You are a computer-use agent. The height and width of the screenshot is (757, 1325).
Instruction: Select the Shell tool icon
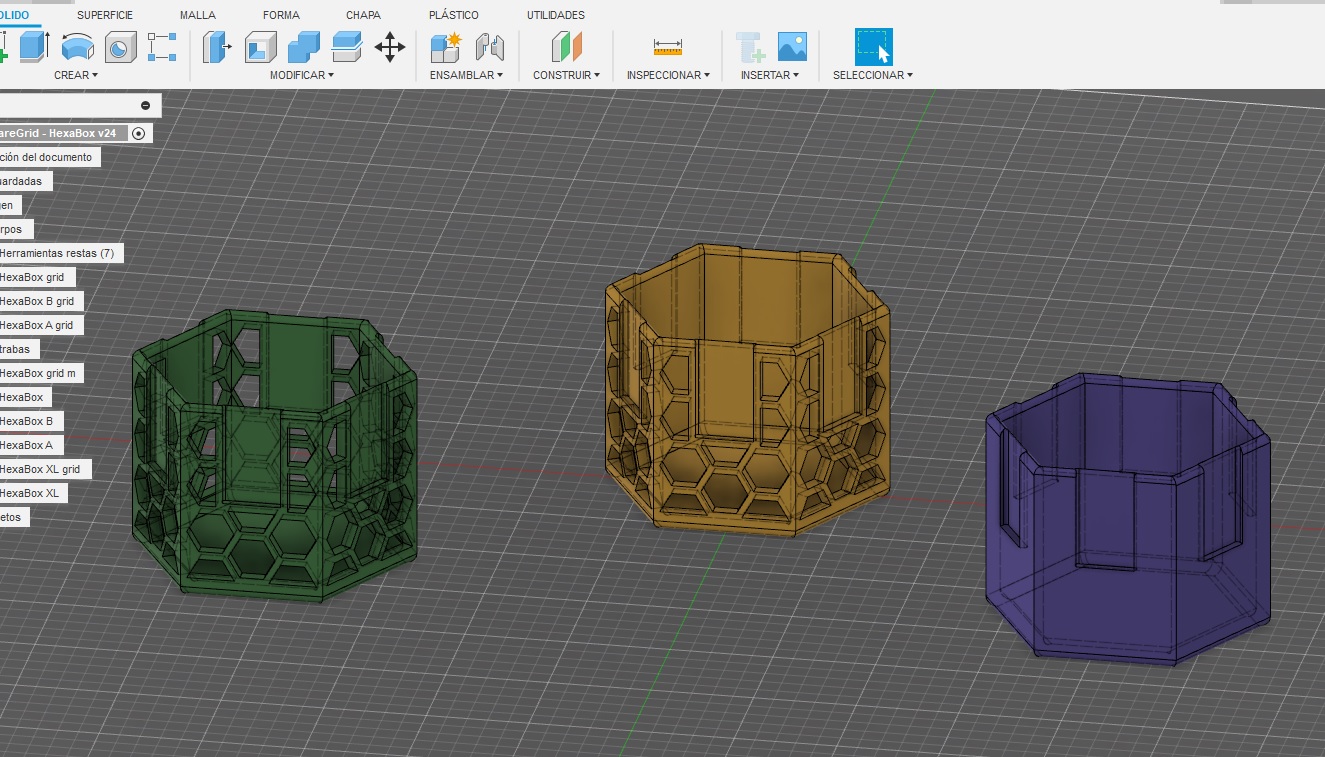coord(261,47)
